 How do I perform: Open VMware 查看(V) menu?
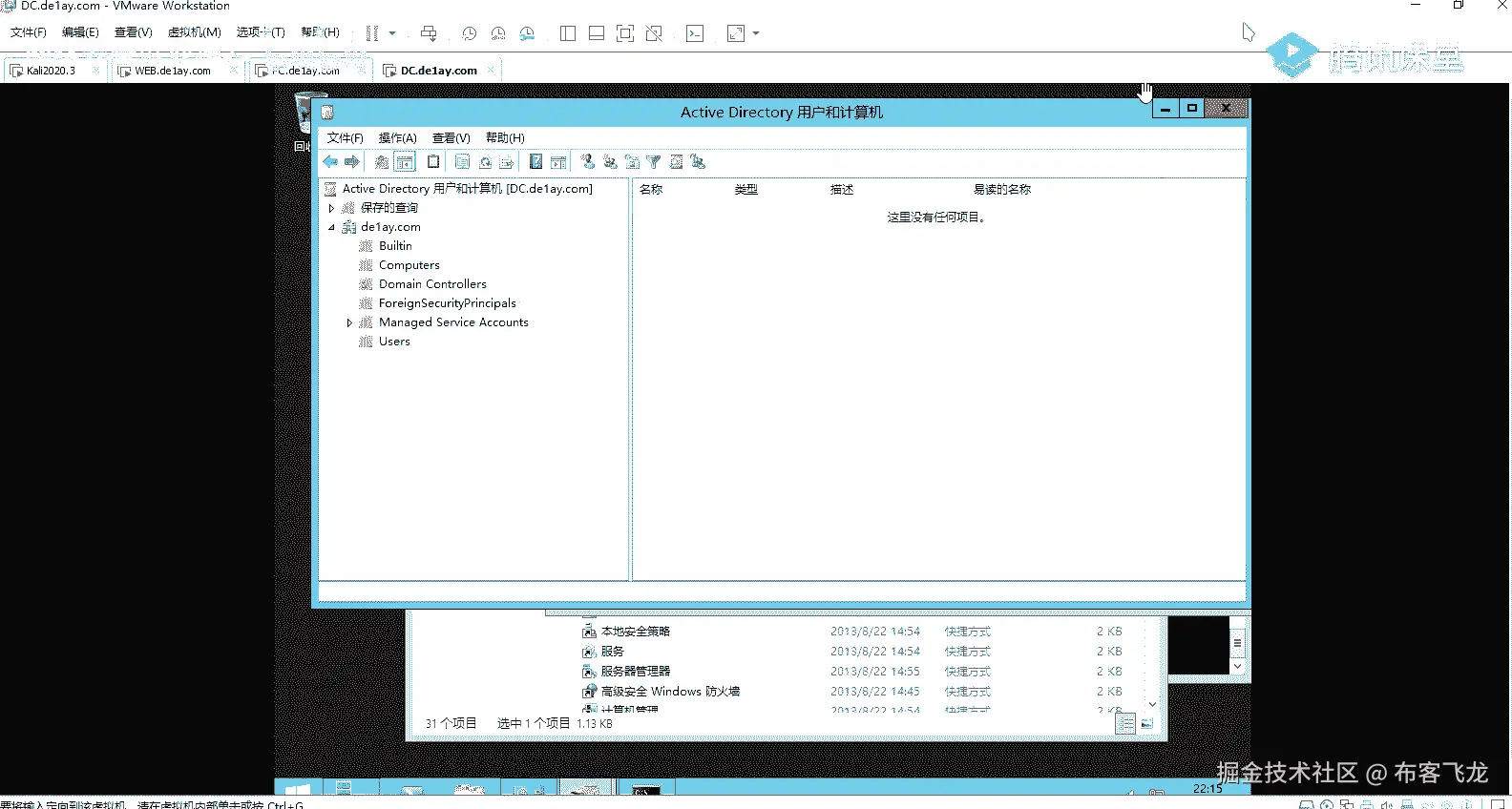tap(134, 32)
